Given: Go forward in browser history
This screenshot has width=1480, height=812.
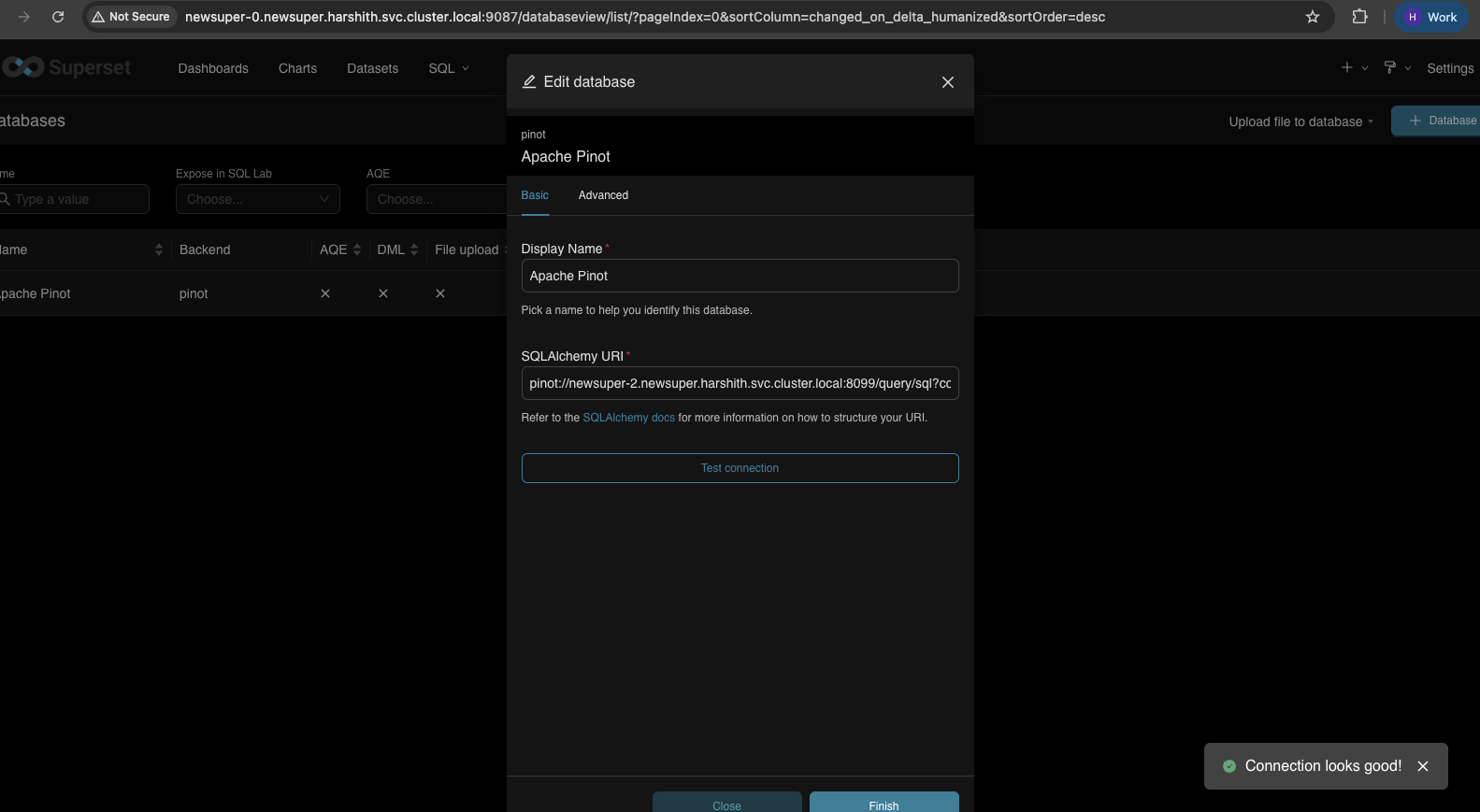Looking at the screenshot, I should point(24,17).
